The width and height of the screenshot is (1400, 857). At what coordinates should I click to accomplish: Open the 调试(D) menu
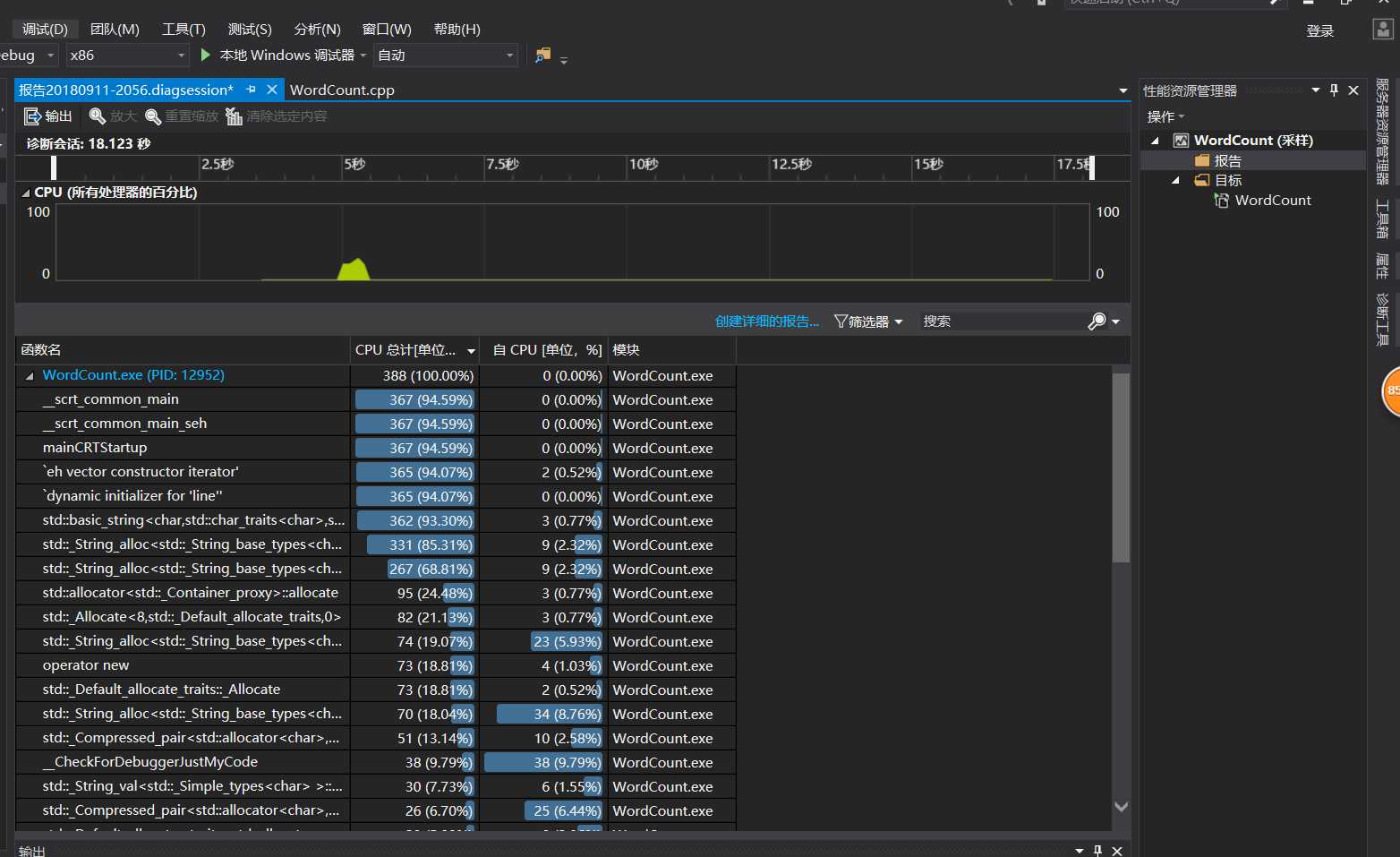pyautogui.click(x=45, y=30)
